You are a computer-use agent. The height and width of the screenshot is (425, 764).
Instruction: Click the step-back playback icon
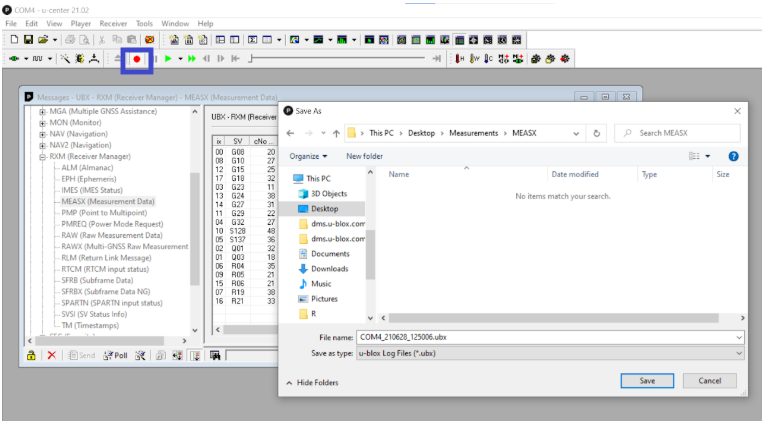pos(207,58)
